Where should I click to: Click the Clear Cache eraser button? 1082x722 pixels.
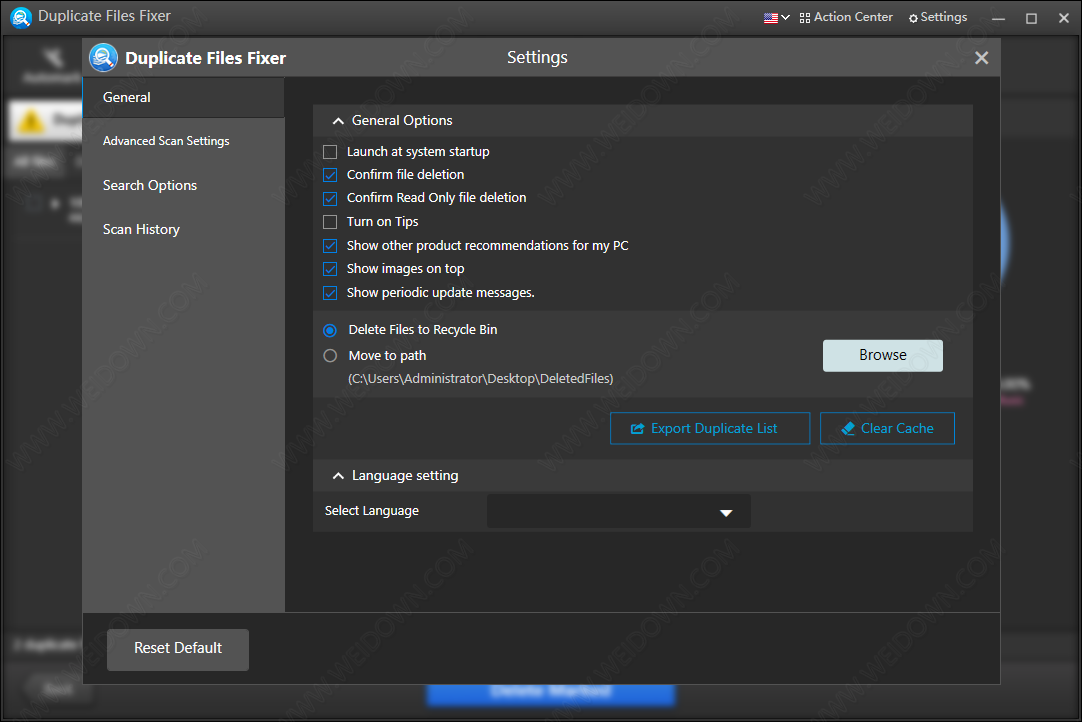(x=887, y=428)
